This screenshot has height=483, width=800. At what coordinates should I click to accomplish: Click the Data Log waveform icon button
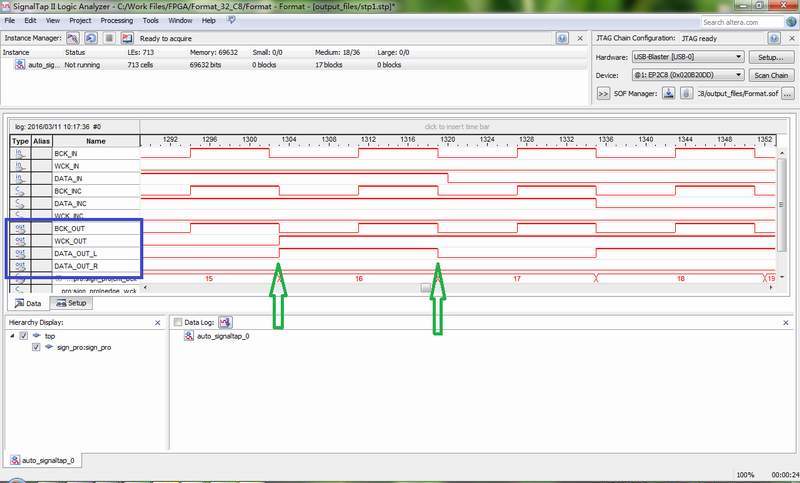click(x=225, y=322)
